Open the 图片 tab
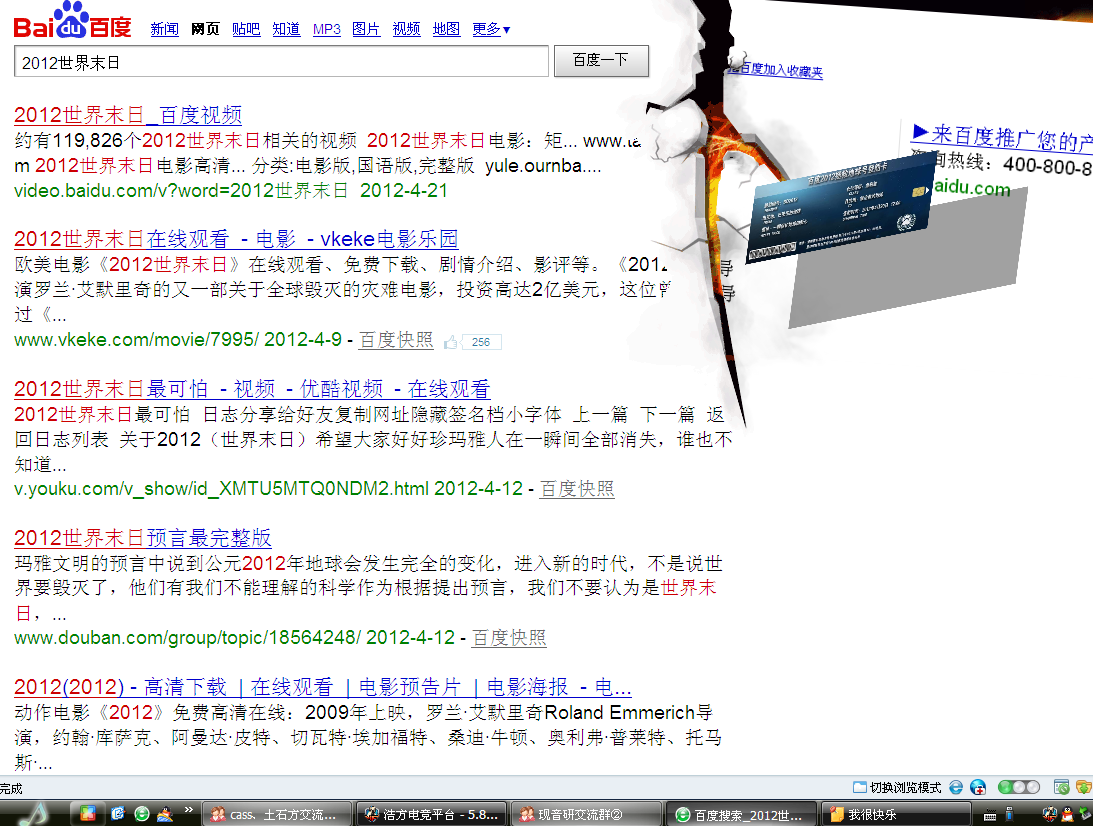The height and width of the screenshot is (826, 1093). (366, 29)
